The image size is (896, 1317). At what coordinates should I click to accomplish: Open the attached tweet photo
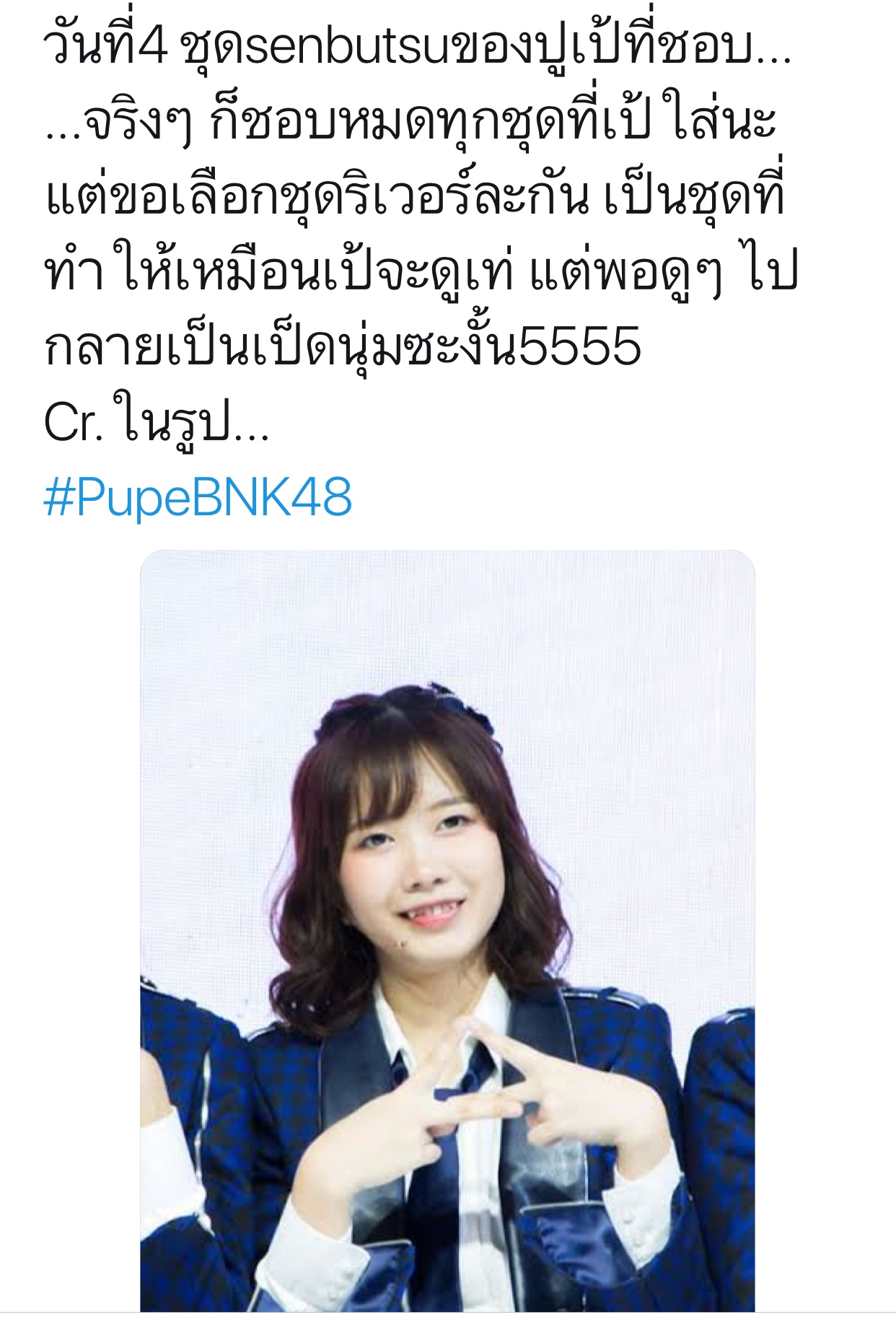pos(447,931)
